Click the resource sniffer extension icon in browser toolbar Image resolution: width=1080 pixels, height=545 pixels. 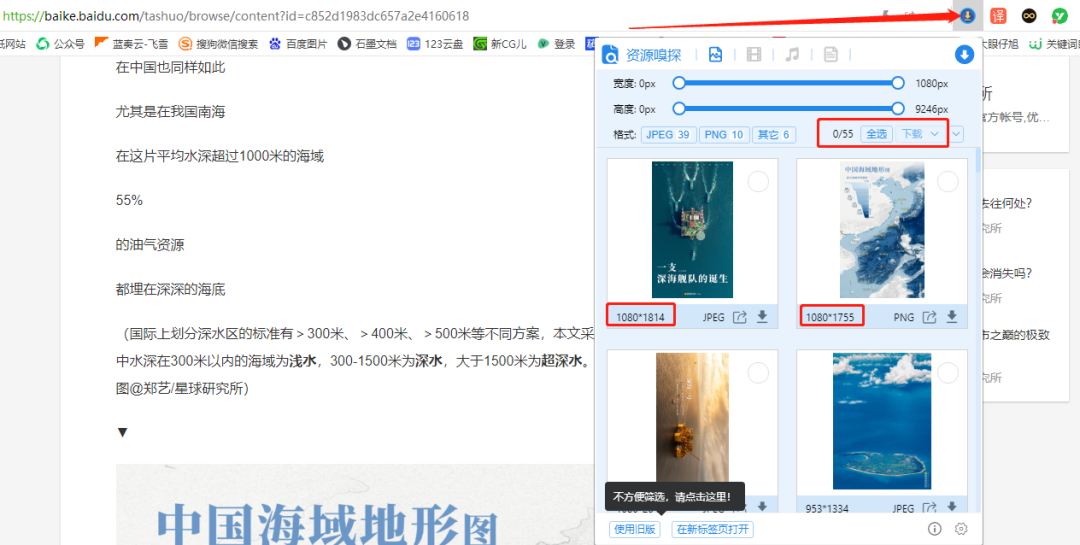coord(967,16)
